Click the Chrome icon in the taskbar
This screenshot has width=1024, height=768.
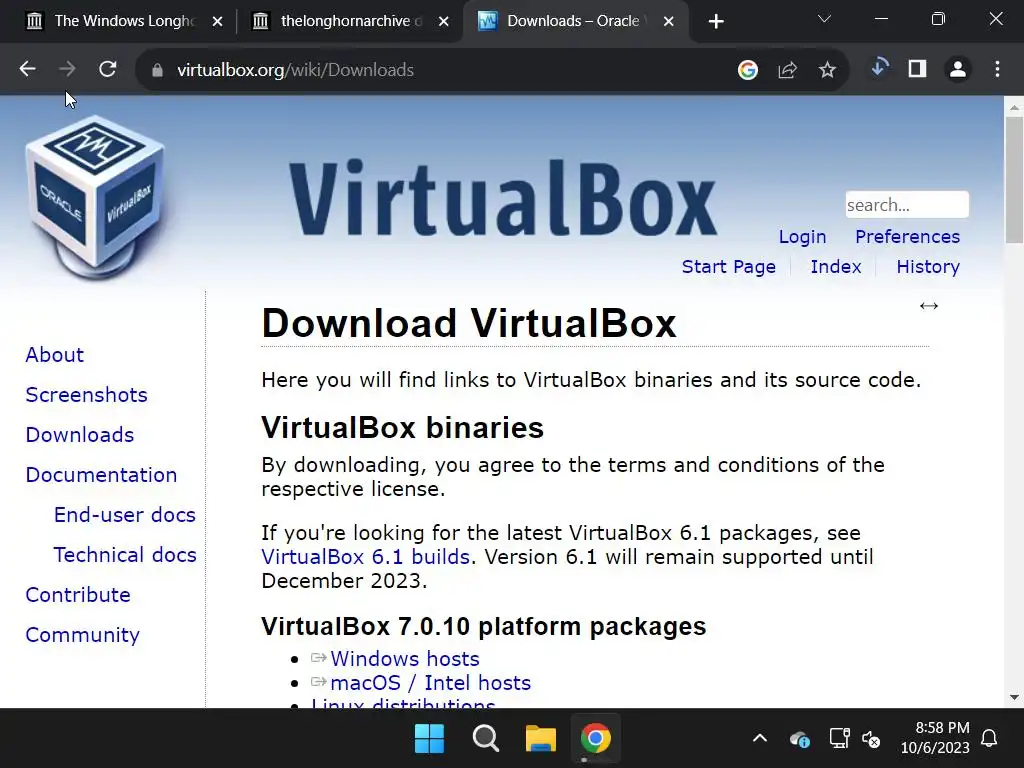pyautogui.click(x=596, y=739)
